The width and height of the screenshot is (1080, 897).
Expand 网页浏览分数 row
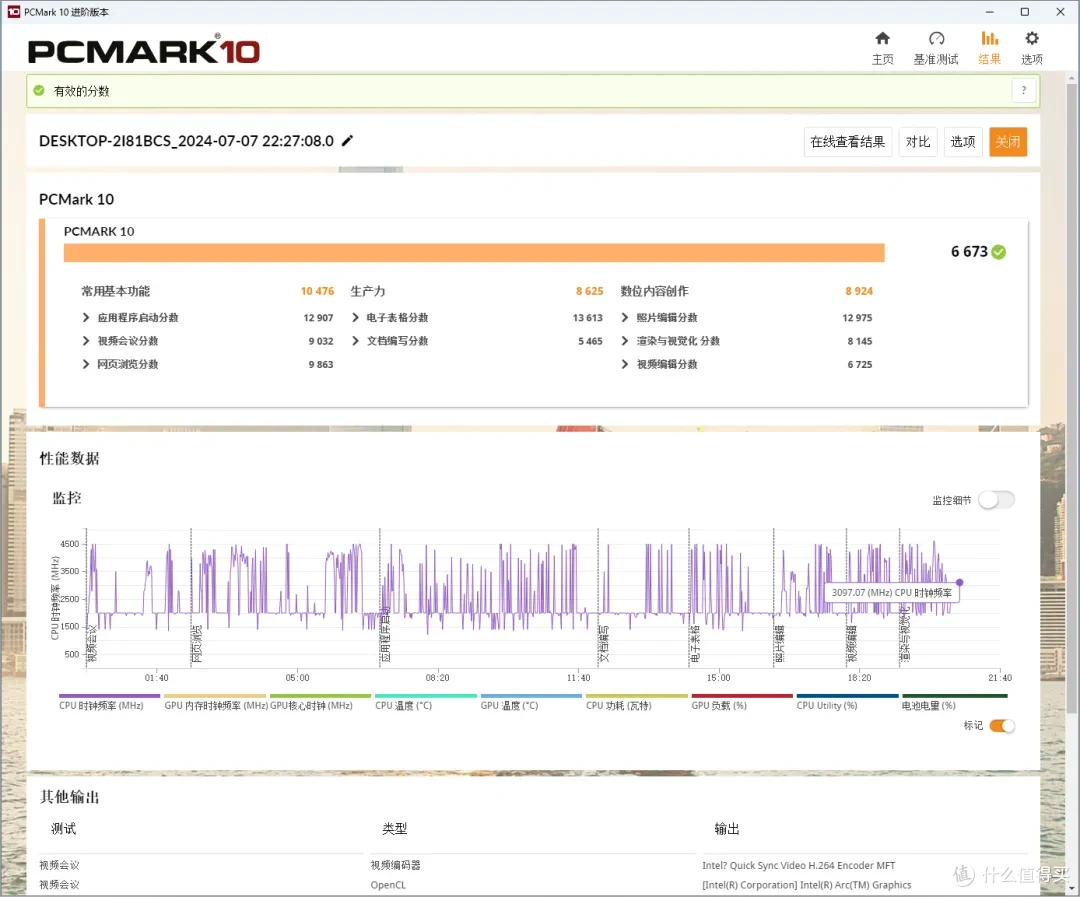(x=86, y=364)
